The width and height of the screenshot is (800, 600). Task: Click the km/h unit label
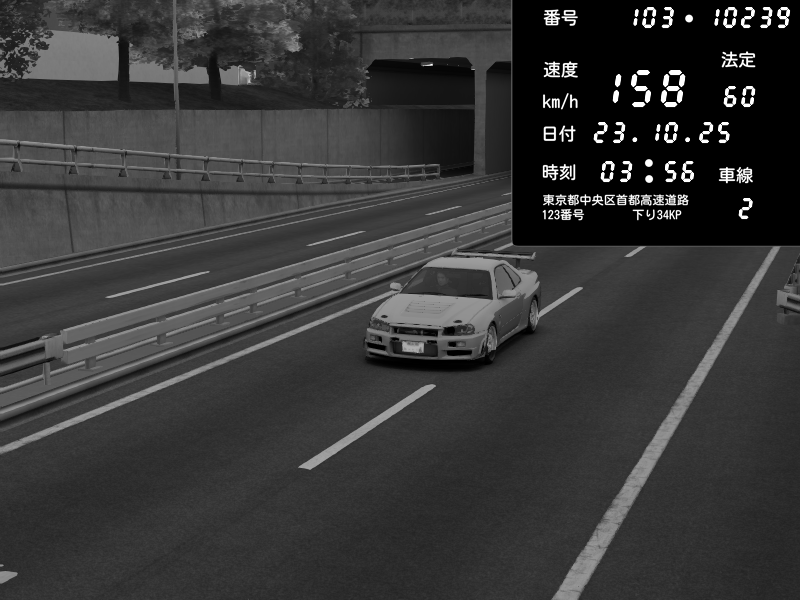pos(559,101)
